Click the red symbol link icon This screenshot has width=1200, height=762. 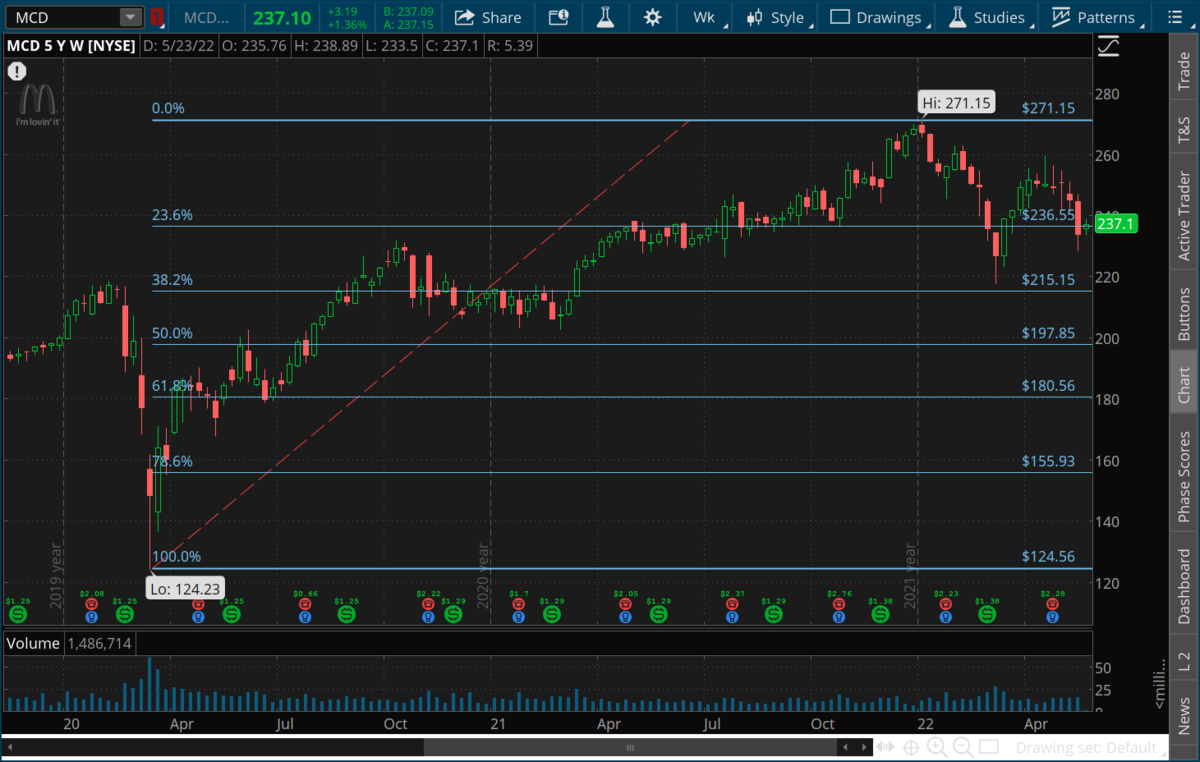[156, 17]
